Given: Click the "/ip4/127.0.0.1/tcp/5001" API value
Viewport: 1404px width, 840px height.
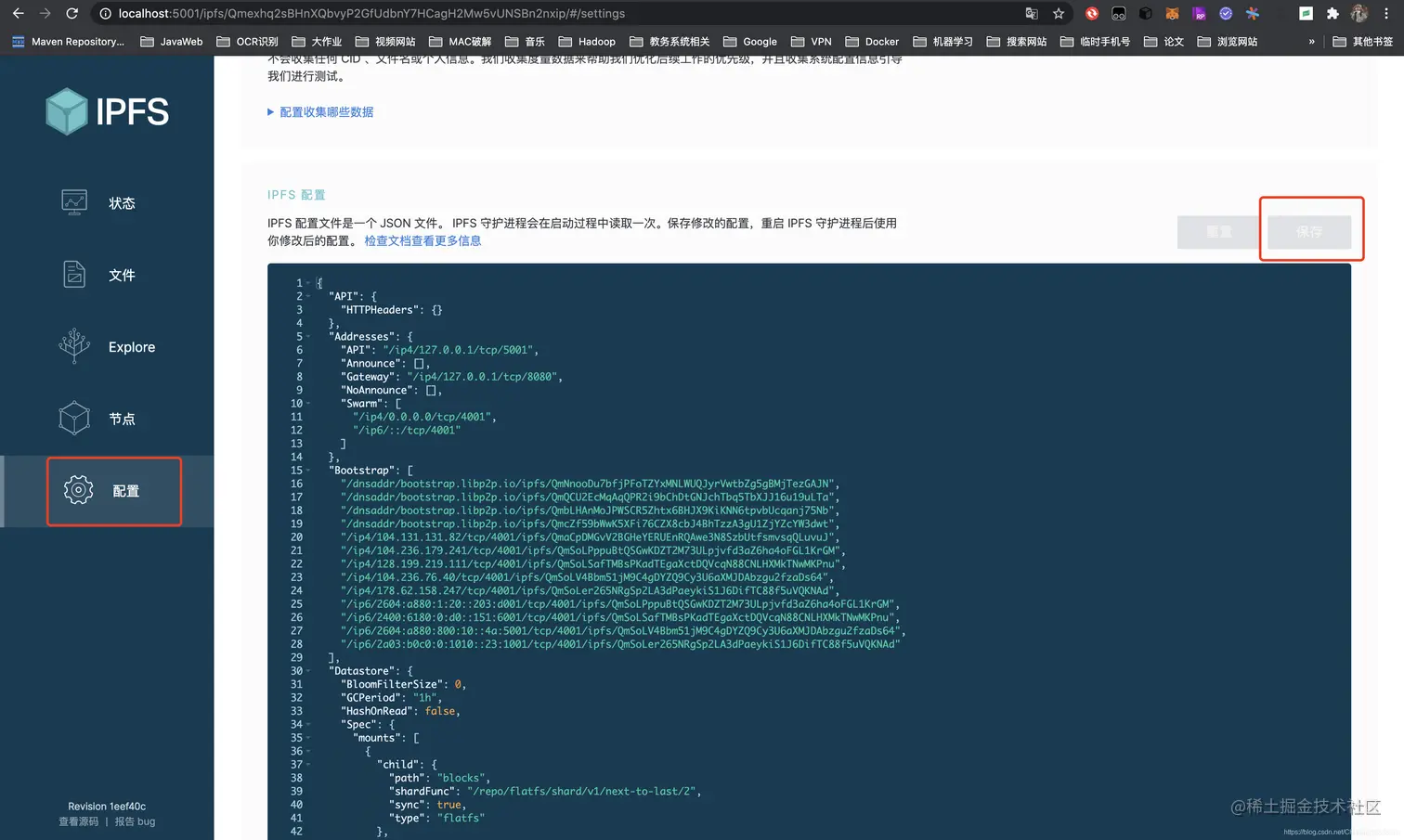Looking at the screenshot, I should [458, 349].
